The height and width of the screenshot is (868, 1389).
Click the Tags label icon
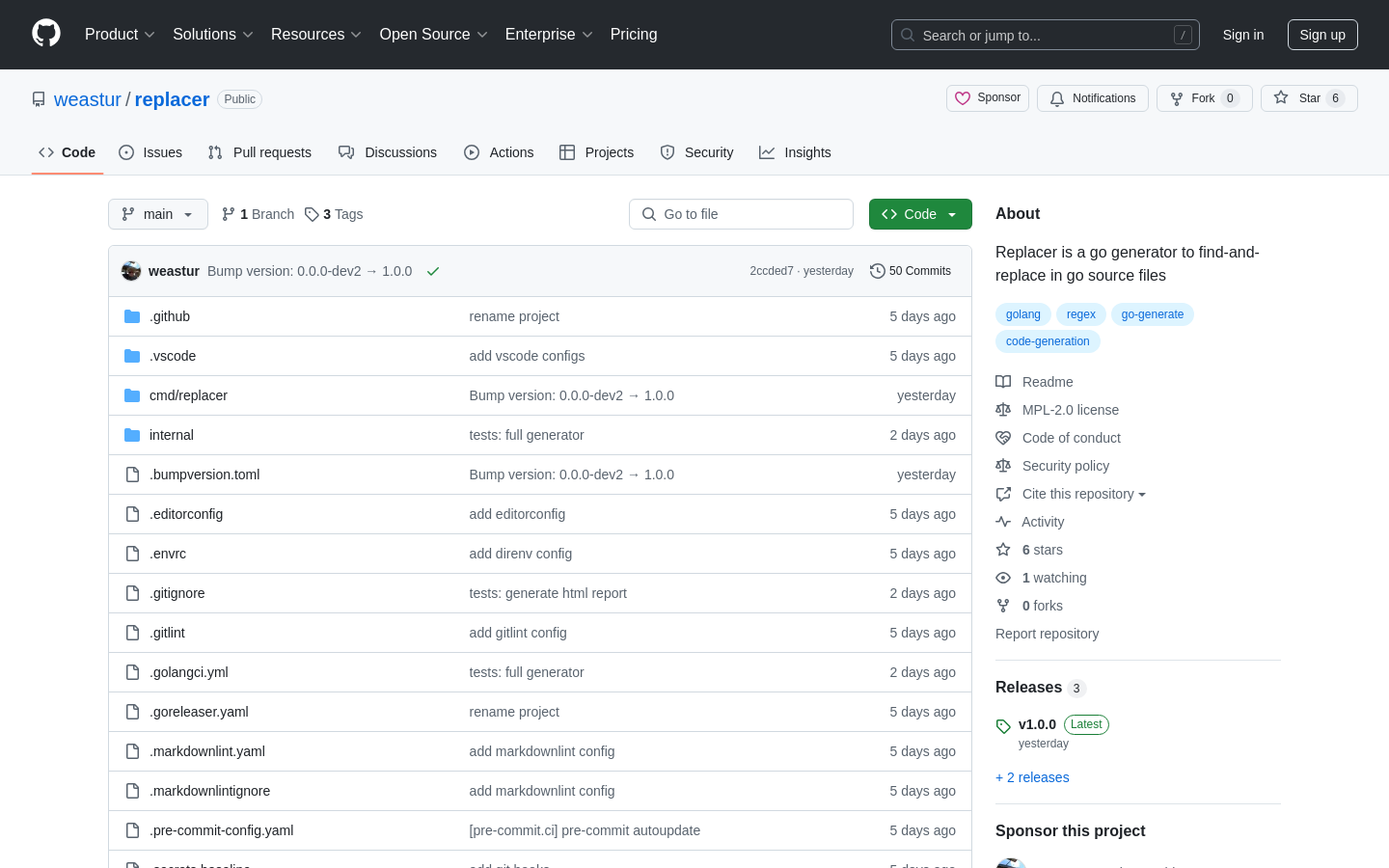(x=312, y=214)
